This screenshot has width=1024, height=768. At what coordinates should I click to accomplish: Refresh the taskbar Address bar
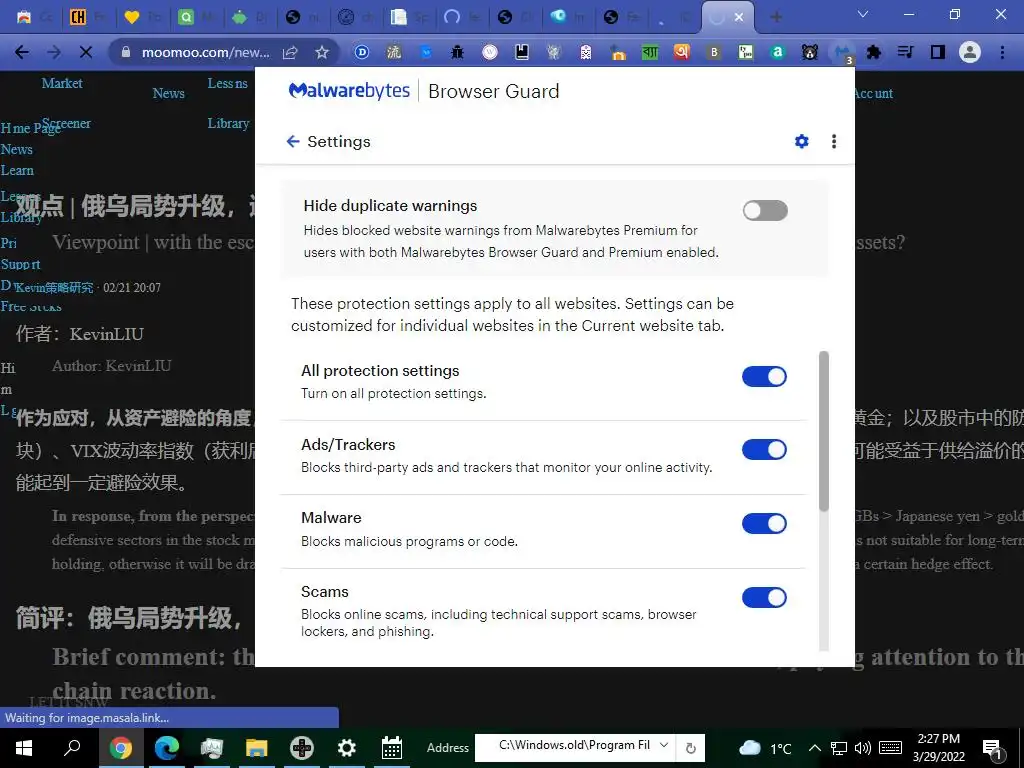coord(691,748)
